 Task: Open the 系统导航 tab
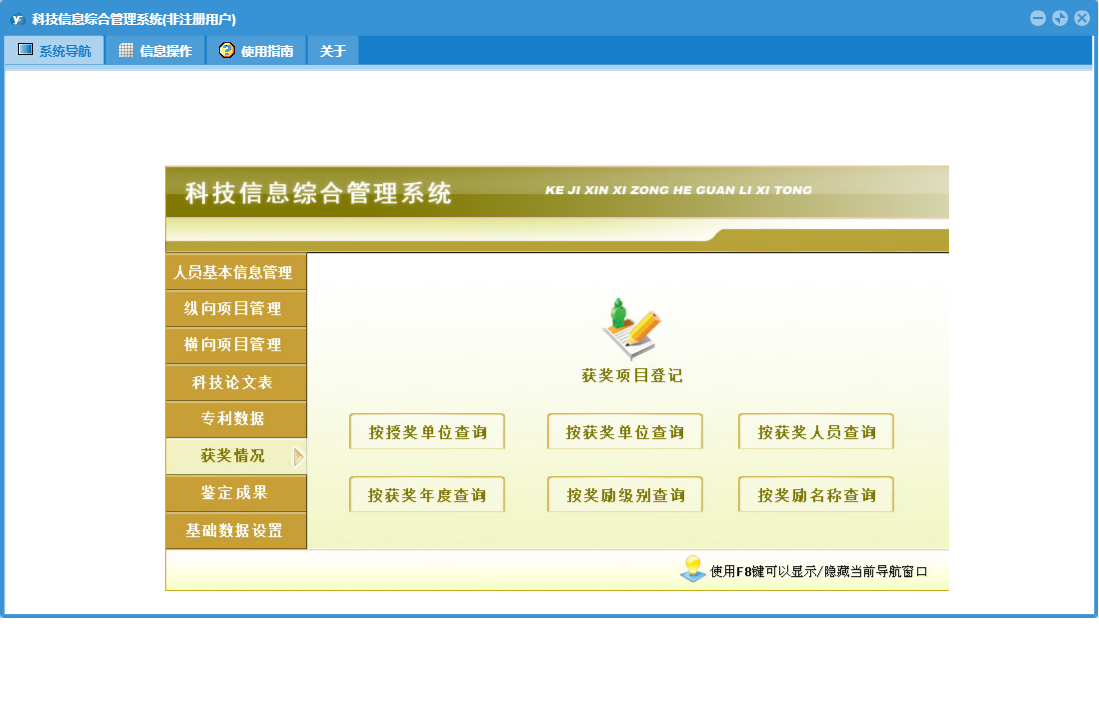click(x=55, y=50)
